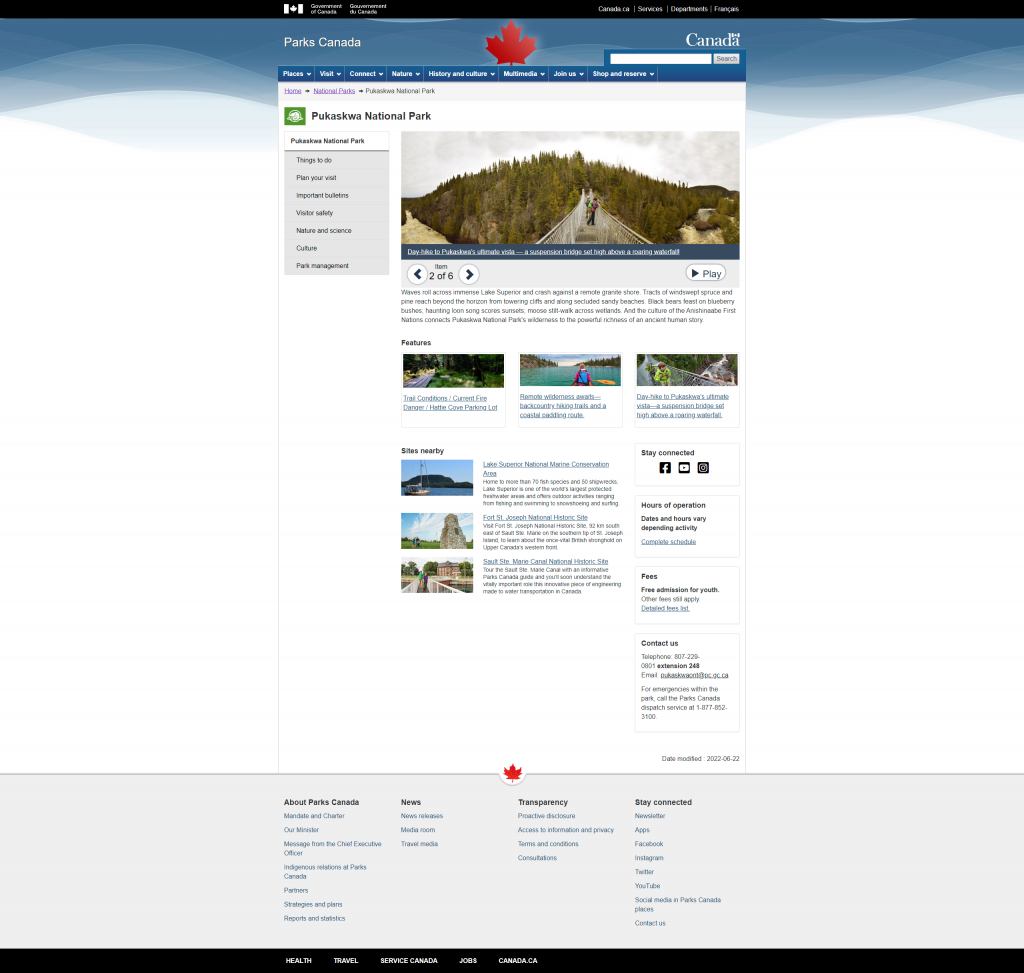Screen dimensions: 1024x973
Task: Click the Lake Superior Marine Conservation Area thumbnail
Action: click(x=437, y=477)
